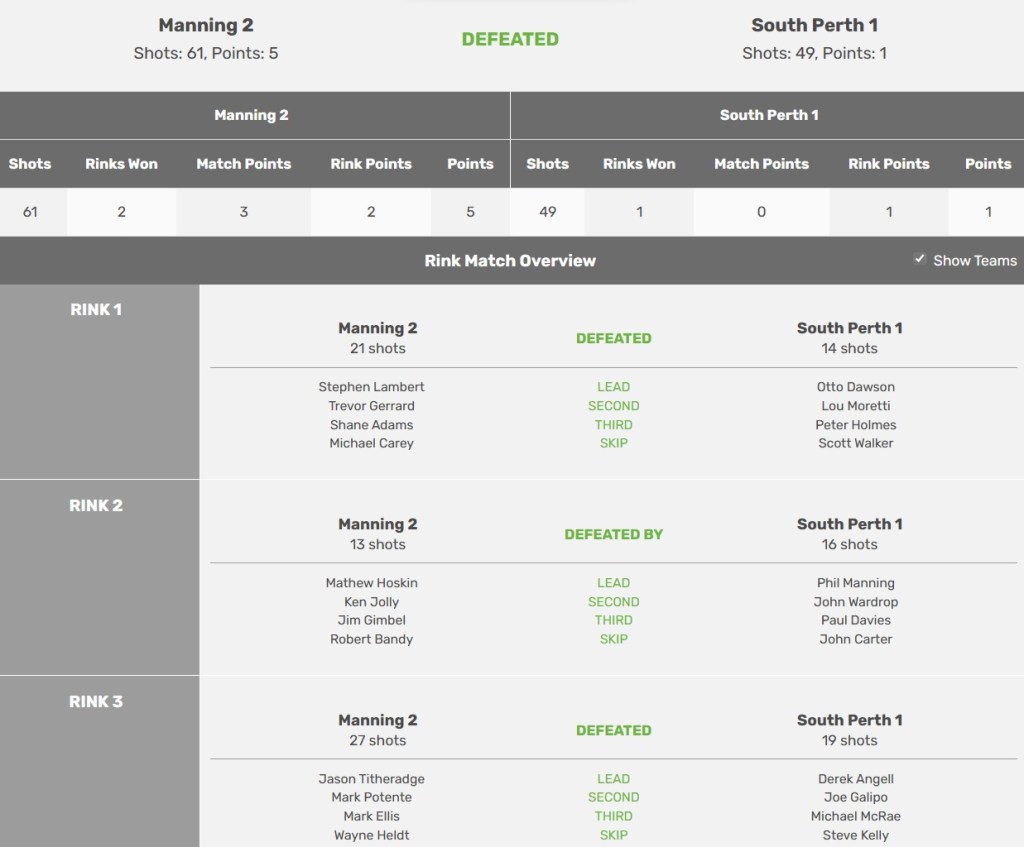Click the Match Points header under South Perth 1
Viewport: 1024px width, 847px height.
(x=761, y=164)
